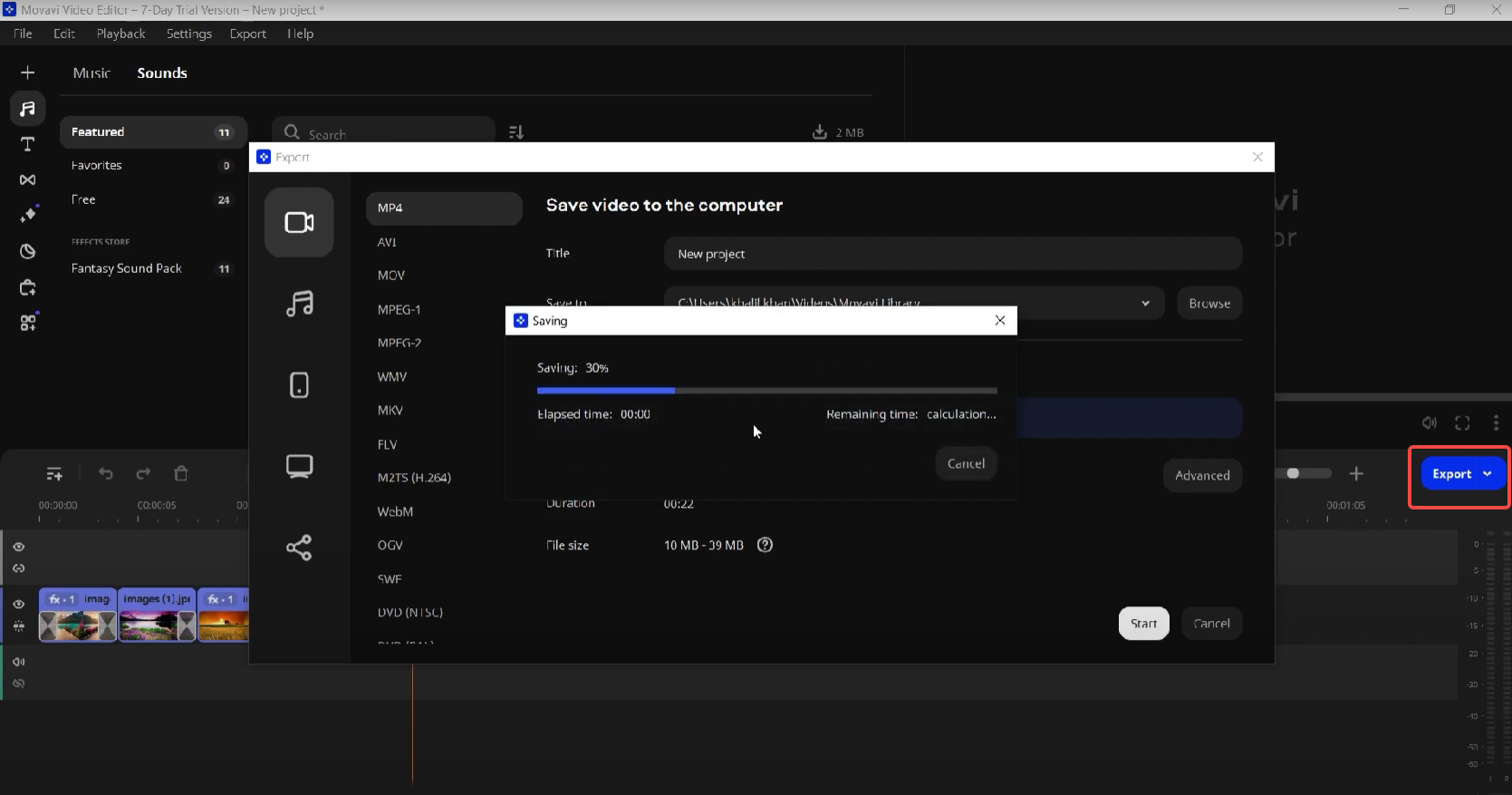The height and width of the screenshot is (795, 1512).
Task: Cancel the Saving progress dialog
Action: [966, 463]
